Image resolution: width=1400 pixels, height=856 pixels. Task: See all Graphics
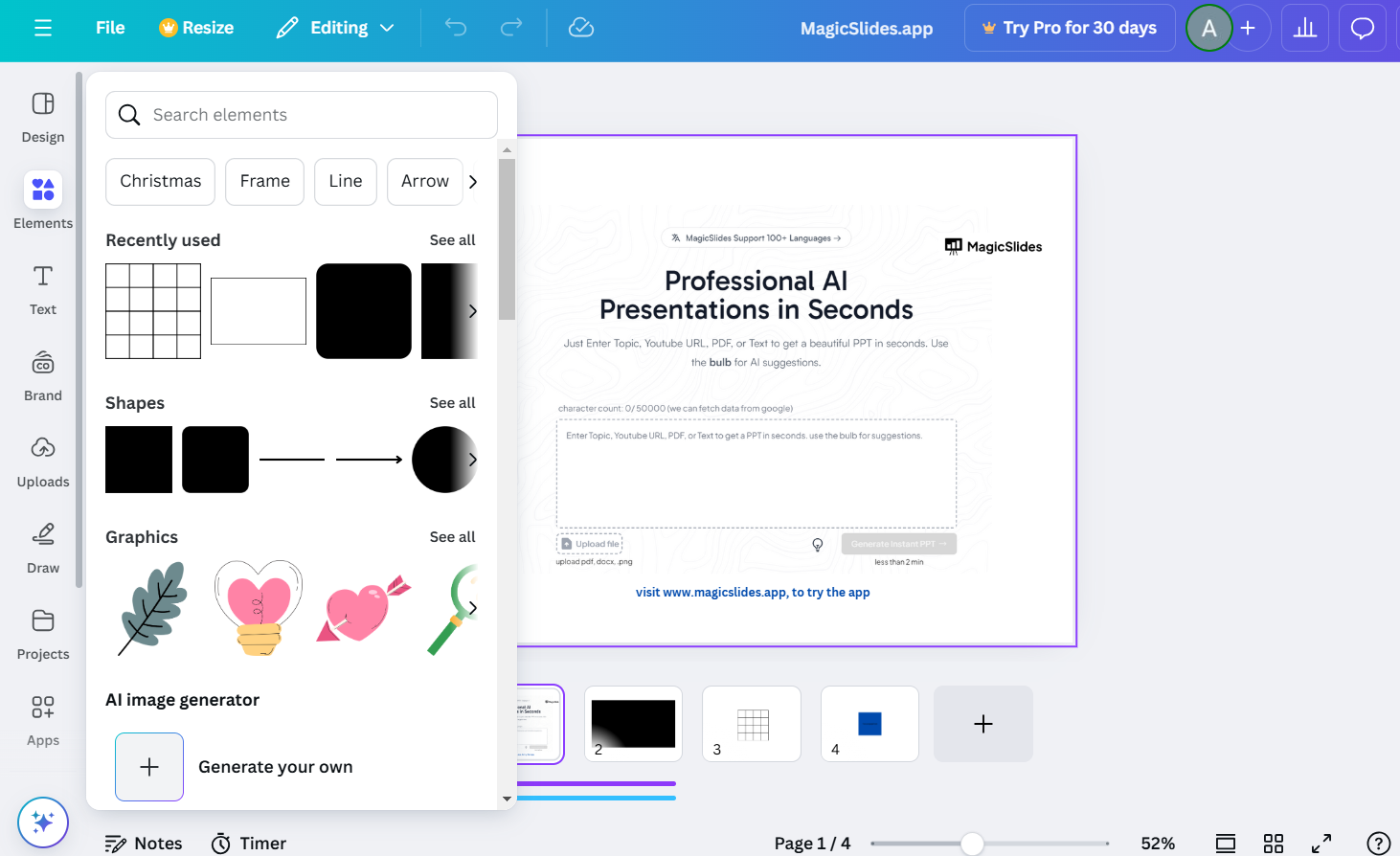[x=452, y=537]
